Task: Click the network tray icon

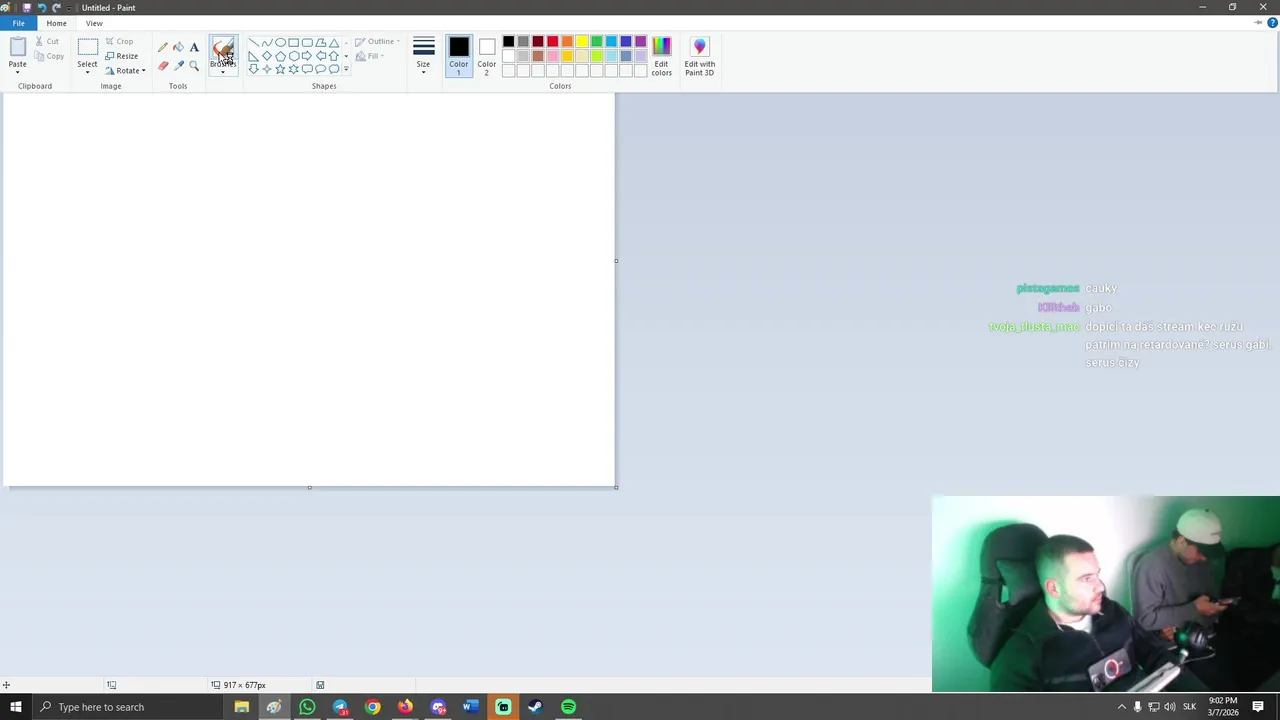Action: tap(1153, 707)
